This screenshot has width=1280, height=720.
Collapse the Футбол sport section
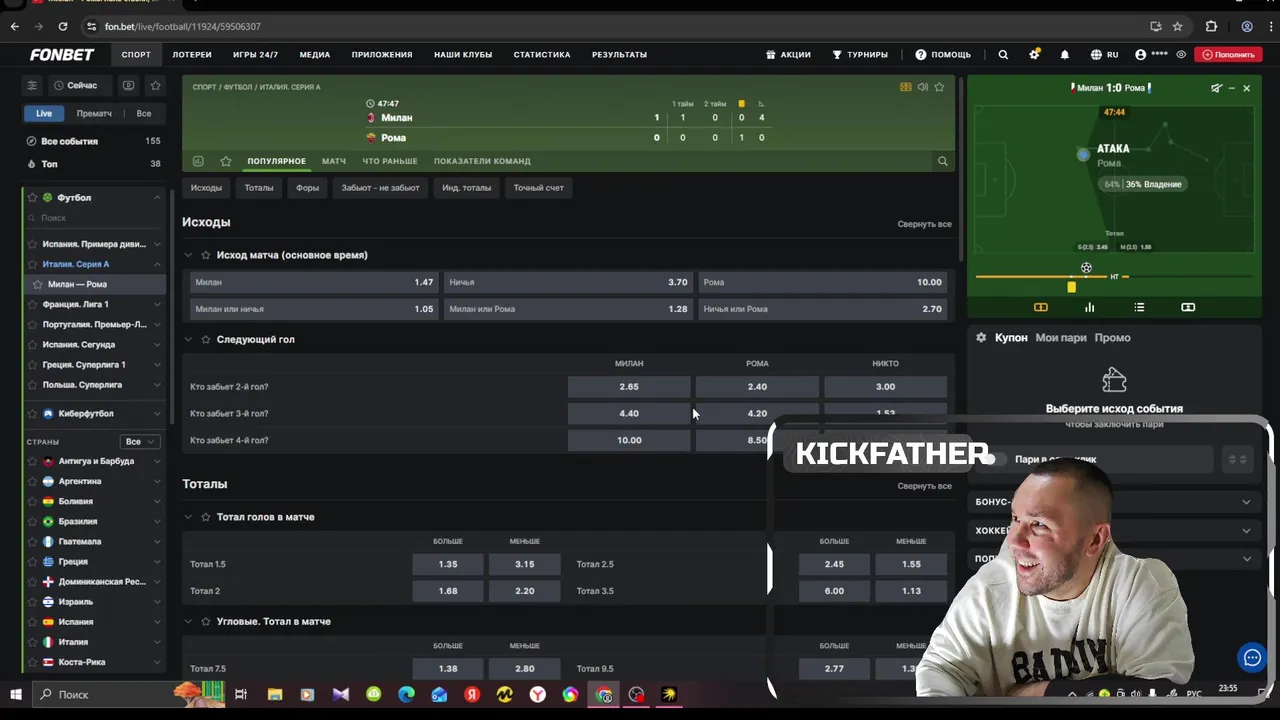157,198
